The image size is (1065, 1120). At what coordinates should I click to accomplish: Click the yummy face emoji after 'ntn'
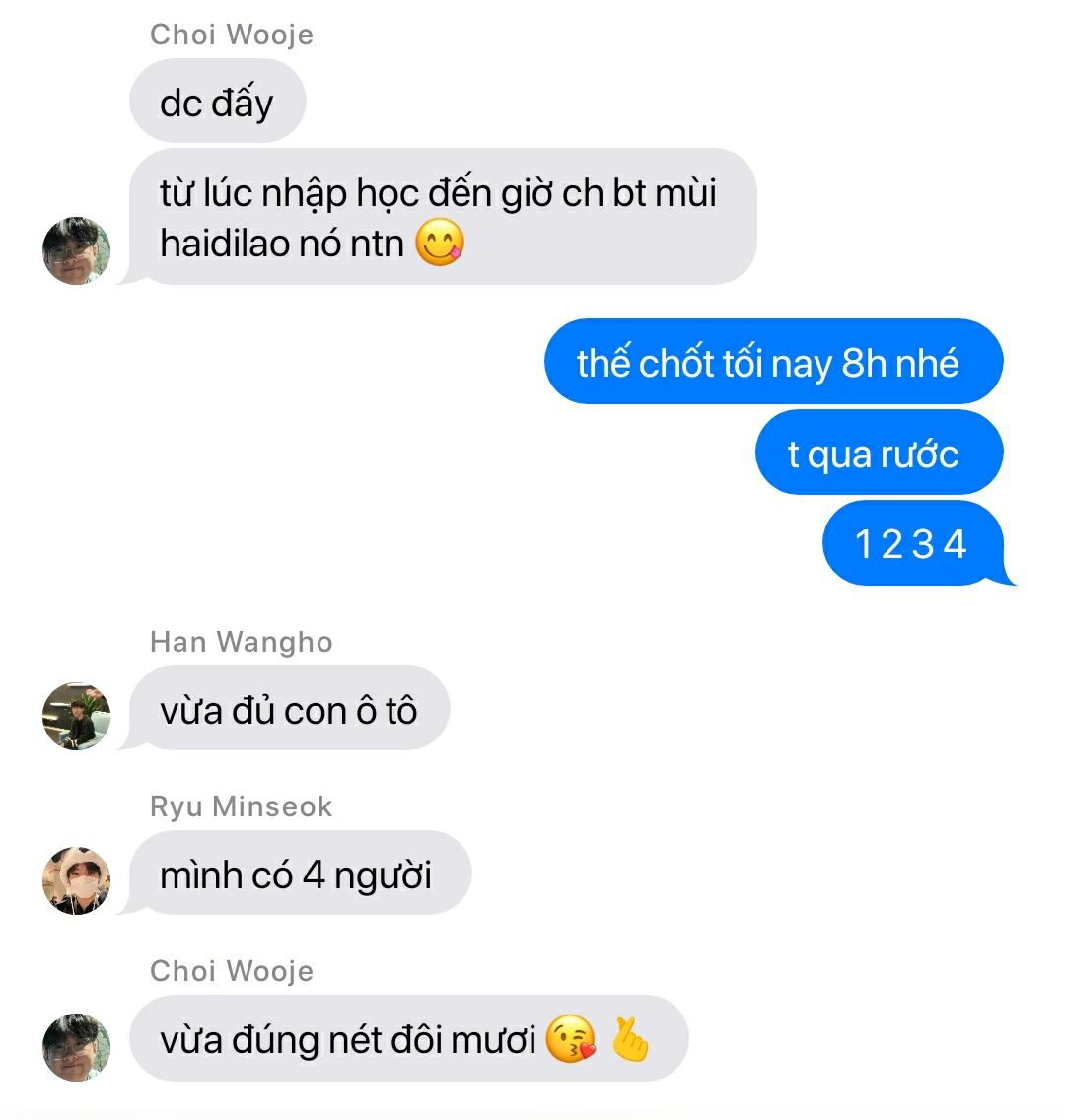[x=440, y=243]
